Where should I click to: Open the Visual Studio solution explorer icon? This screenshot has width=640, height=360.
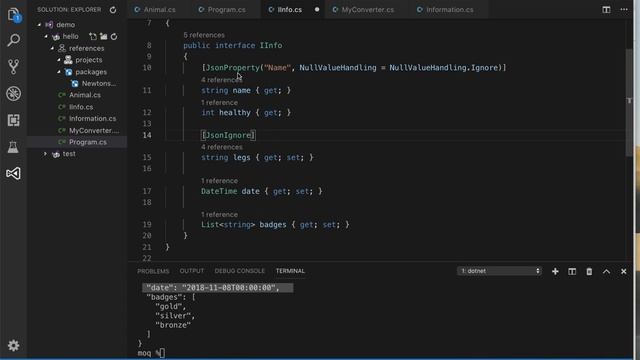pyautogui.click(x=13, y=173)
